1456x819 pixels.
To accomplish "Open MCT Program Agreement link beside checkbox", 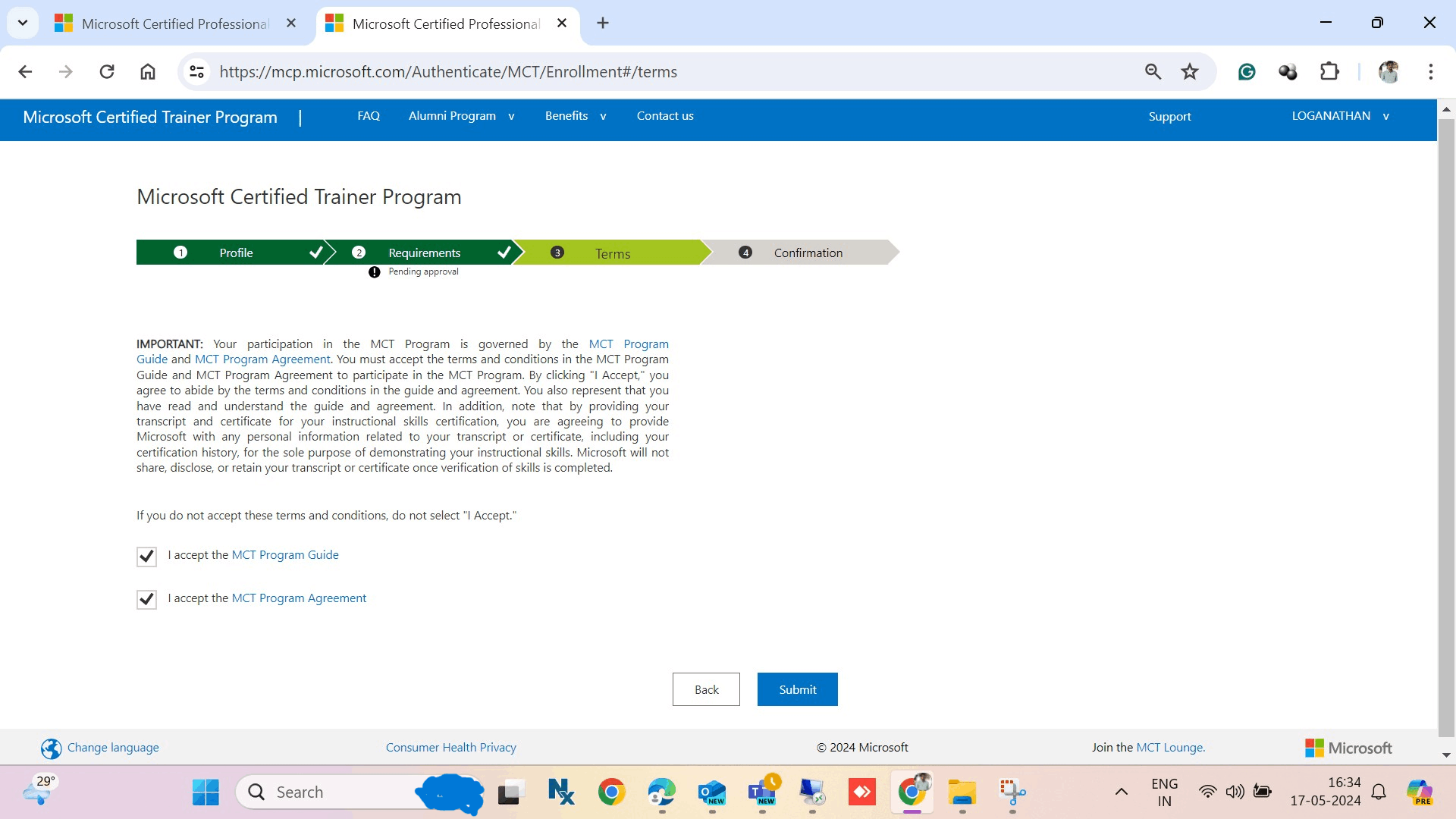I will pos(299,598).
